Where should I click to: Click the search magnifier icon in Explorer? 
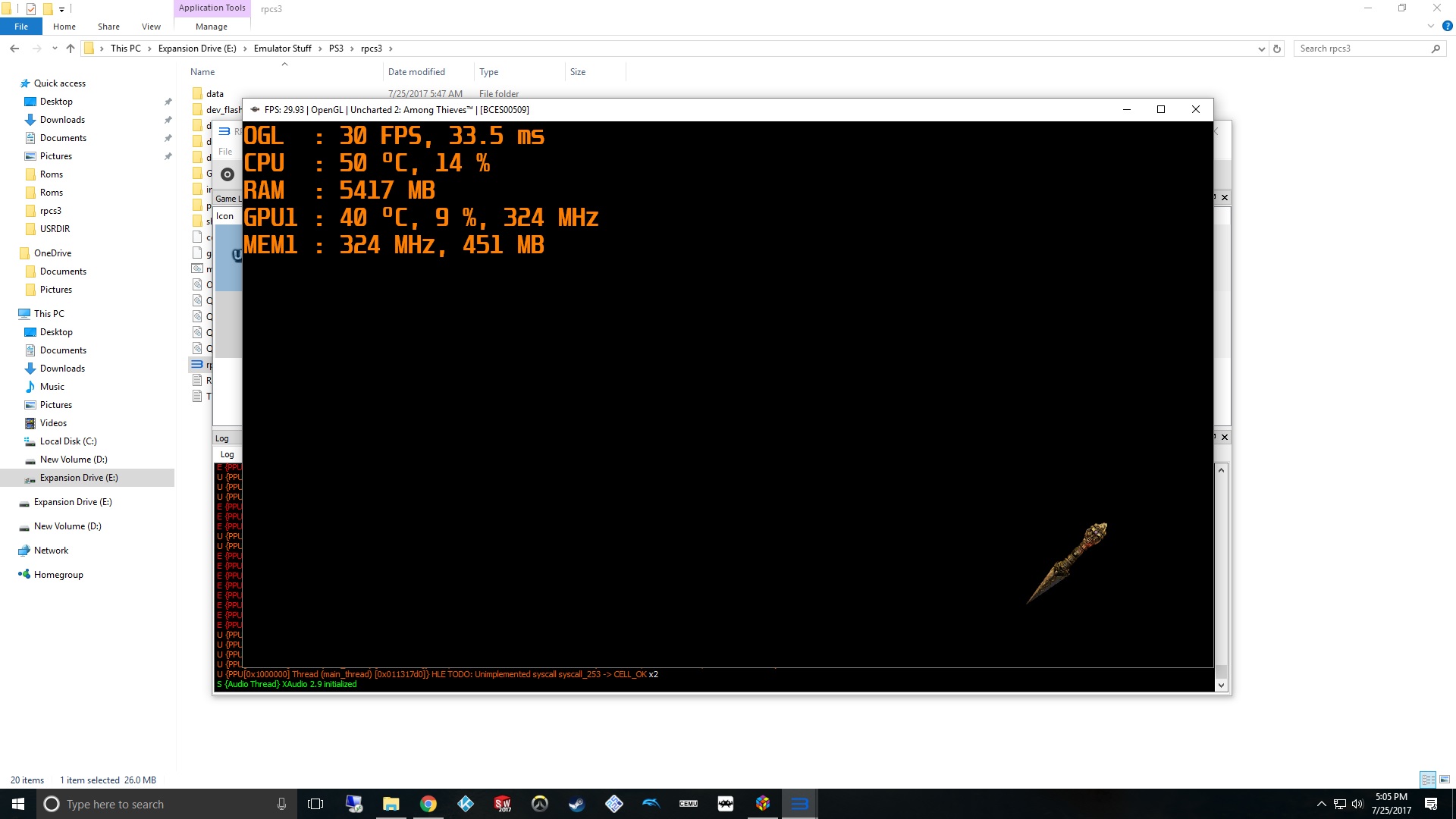tap(1436, 49)
